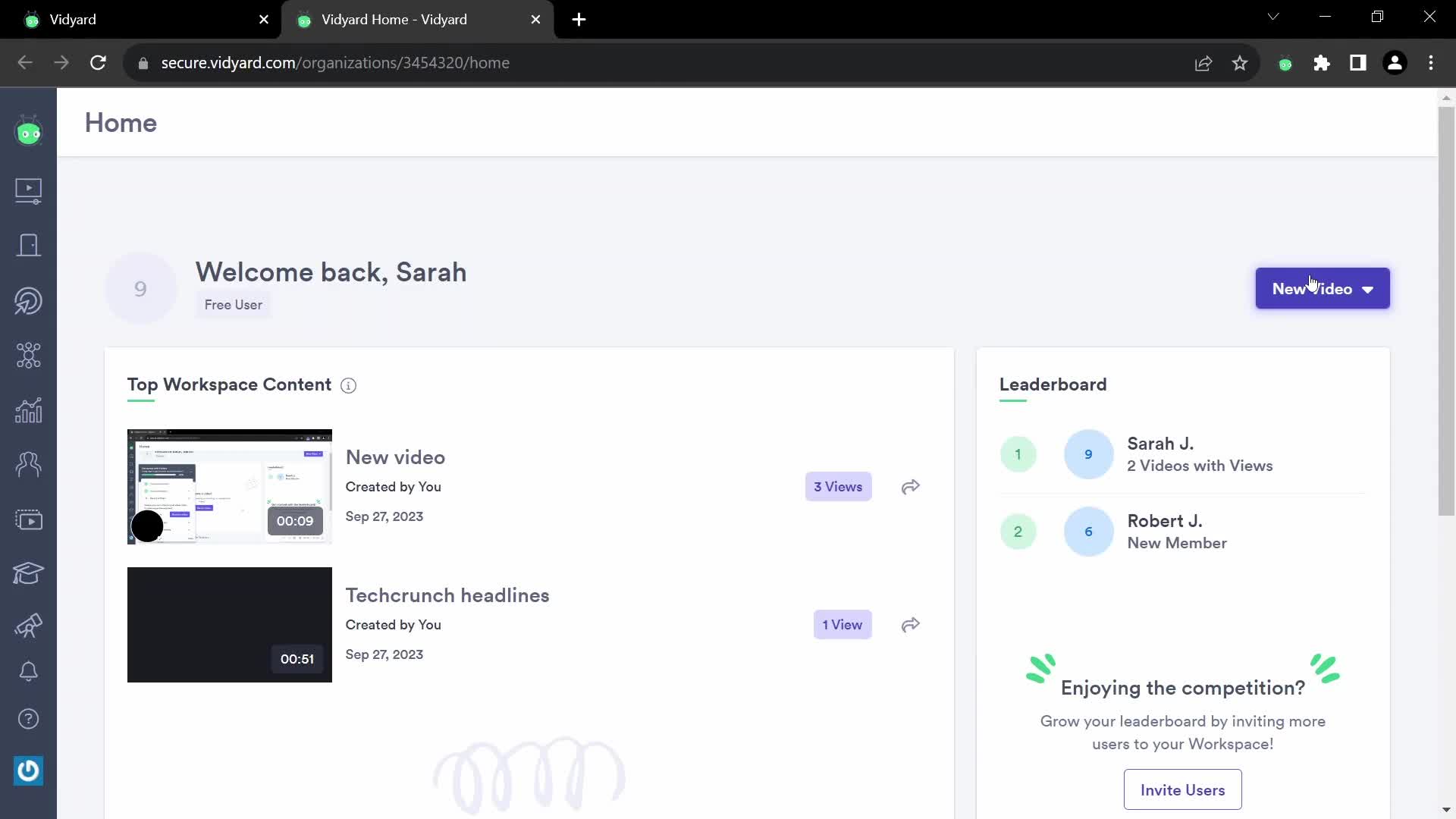Image resolution: width=1456 pixels, height=819 pixels.
Task: Open Chrome three-dot menu
Action: (x=1431, y=63)
